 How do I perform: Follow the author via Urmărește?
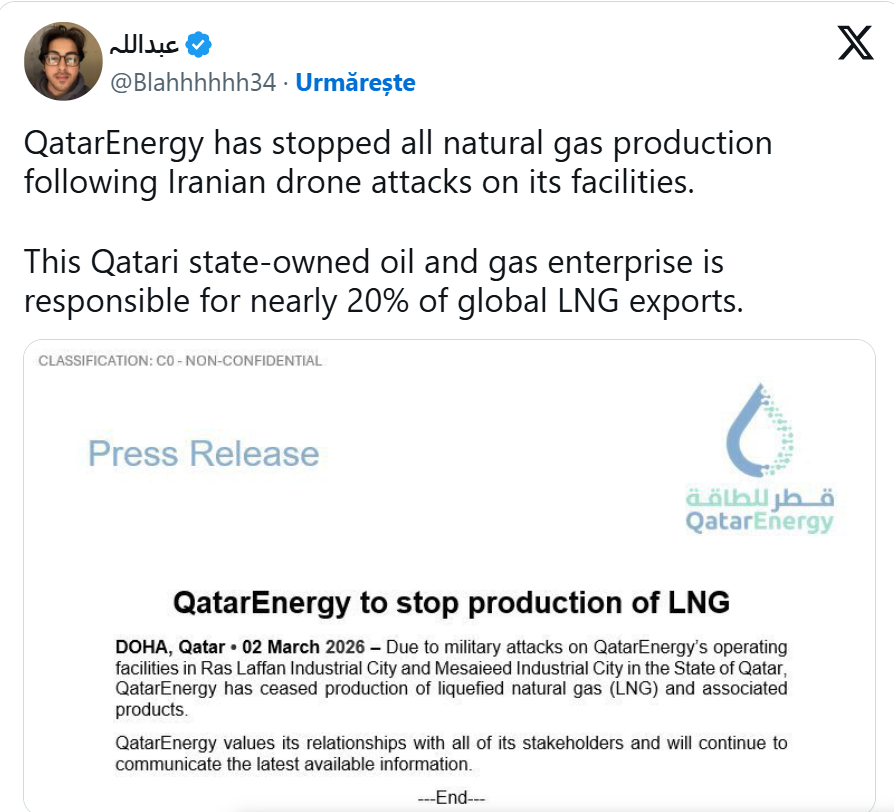coord(355,83)
